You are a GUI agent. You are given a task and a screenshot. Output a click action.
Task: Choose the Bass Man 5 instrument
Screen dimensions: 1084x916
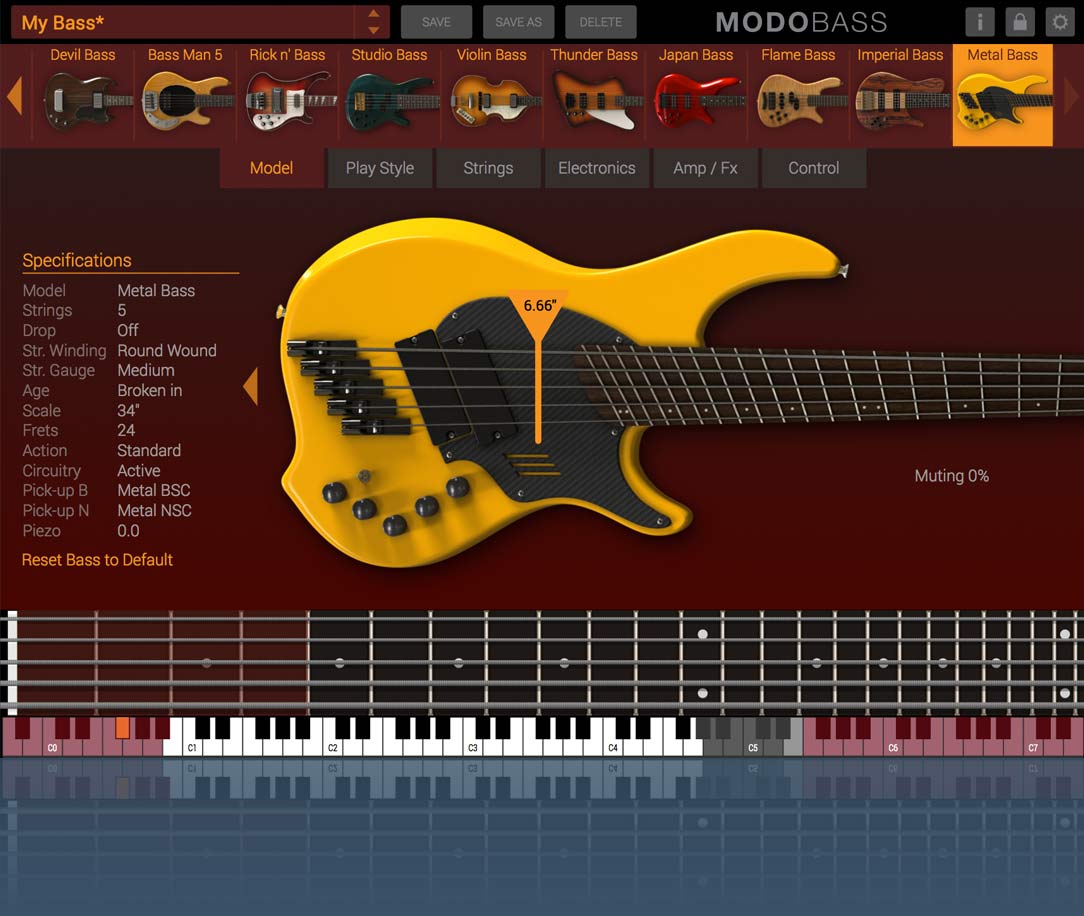click(186, 97)
